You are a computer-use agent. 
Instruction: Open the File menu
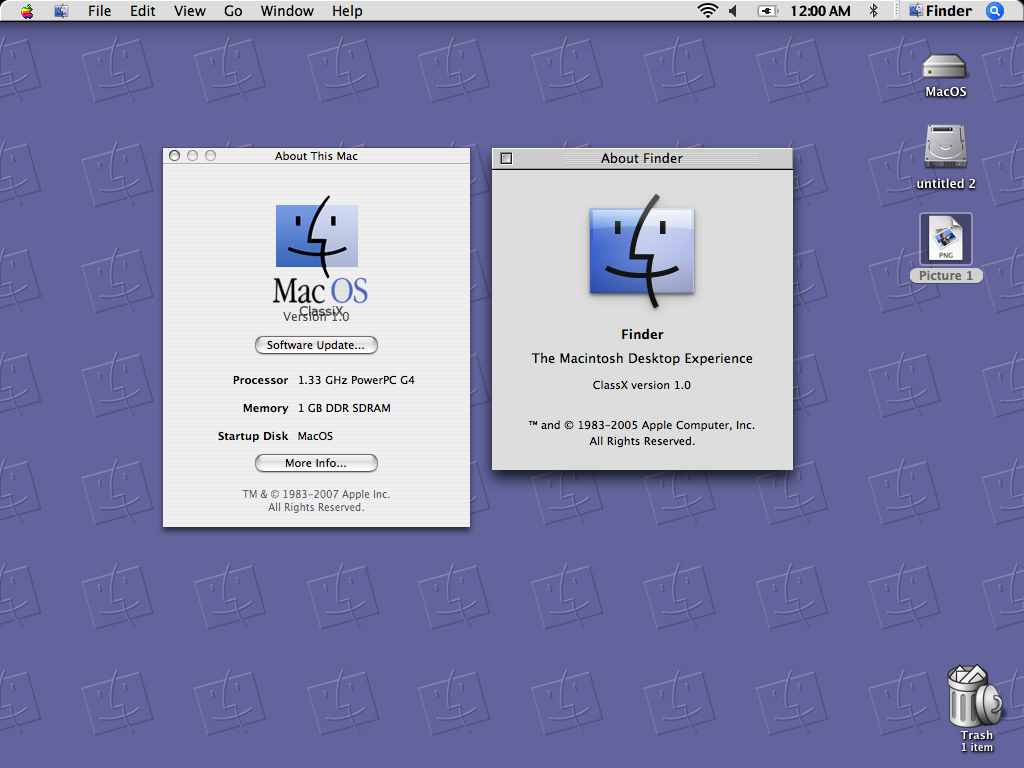99,11
